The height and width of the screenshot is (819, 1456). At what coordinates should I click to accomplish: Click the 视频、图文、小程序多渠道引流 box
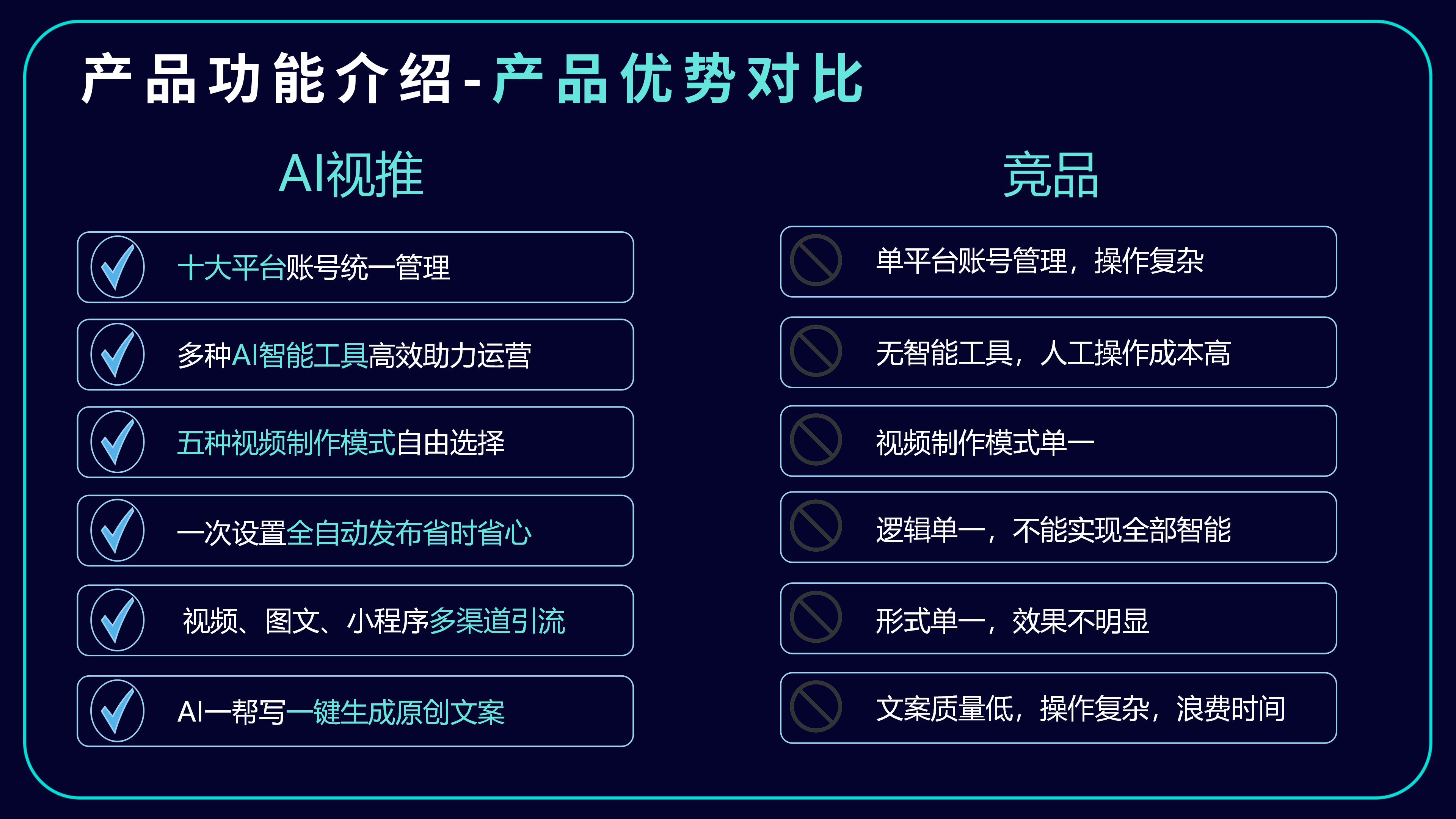(x=356, y=621)
